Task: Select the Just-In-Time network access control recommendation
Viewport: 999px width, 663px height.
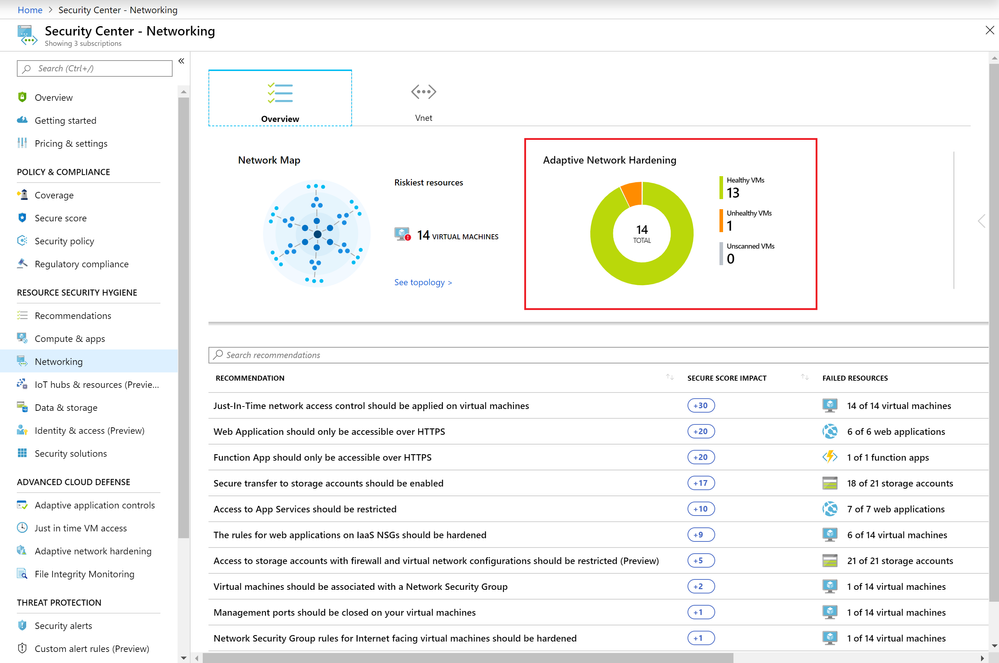Action: tap(599, 406)
